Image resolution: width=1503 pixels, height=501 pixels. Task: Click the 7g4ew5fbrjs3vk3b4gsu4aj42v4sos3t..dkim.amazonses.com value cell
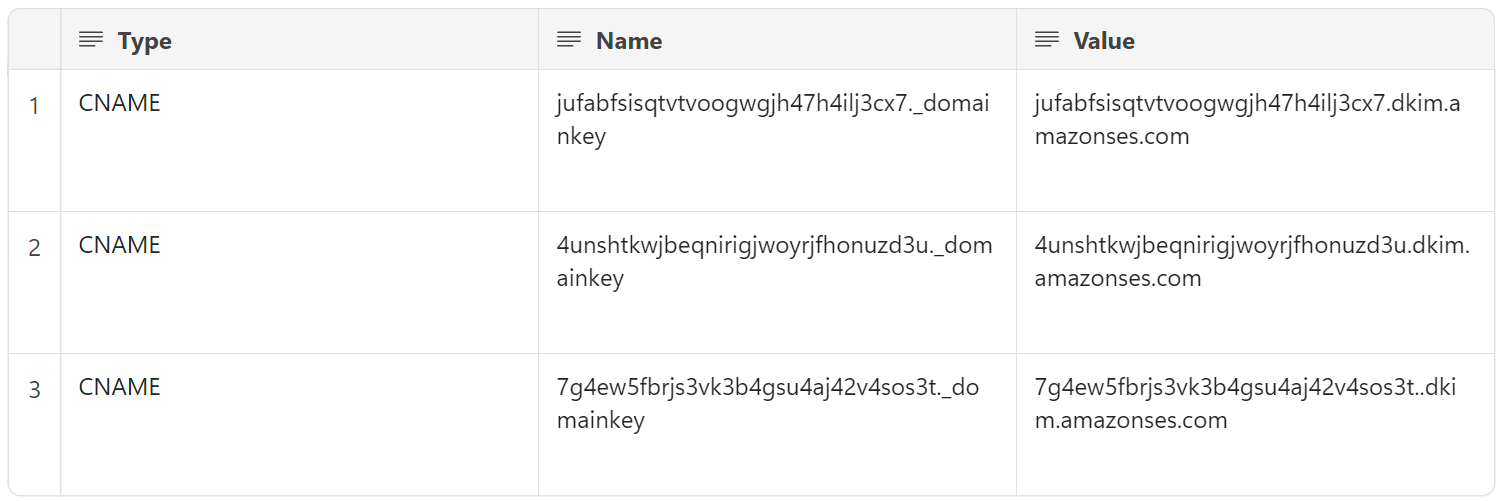[1255, 425]
